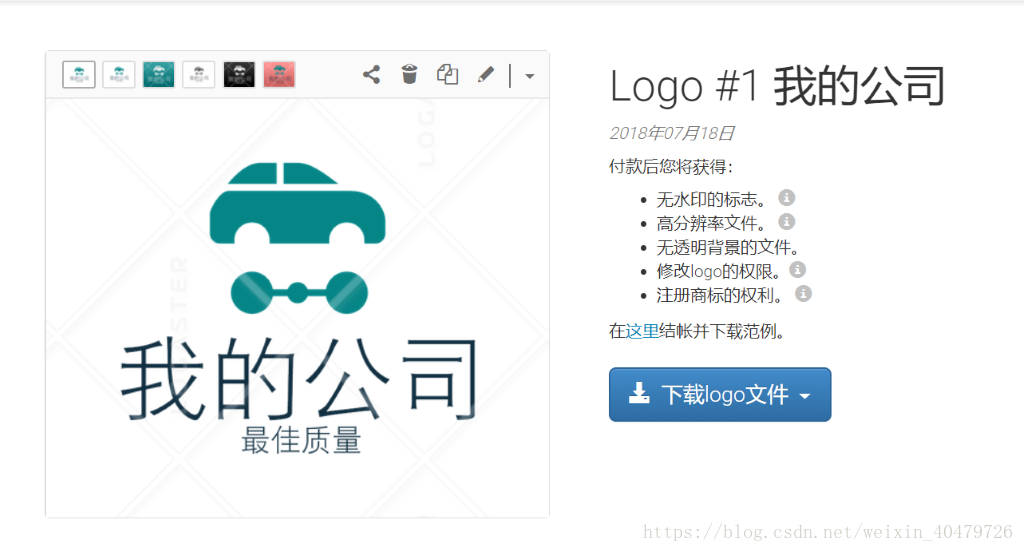Click the Logo #1 我的公司 heading
Image resolution: width=1024 pixels, height=552 pixels.
pos(778,86)
